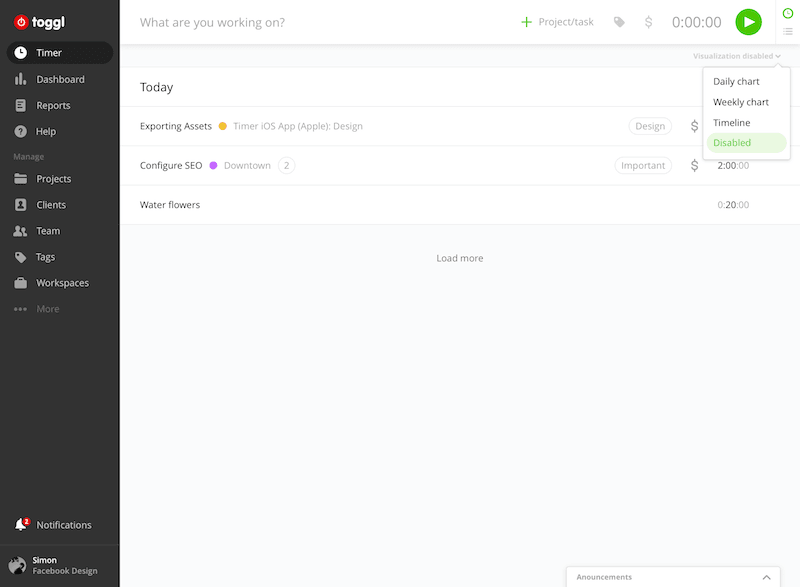800x587 pixels.
Task: Click the Design tag pill
Action: 650,126
